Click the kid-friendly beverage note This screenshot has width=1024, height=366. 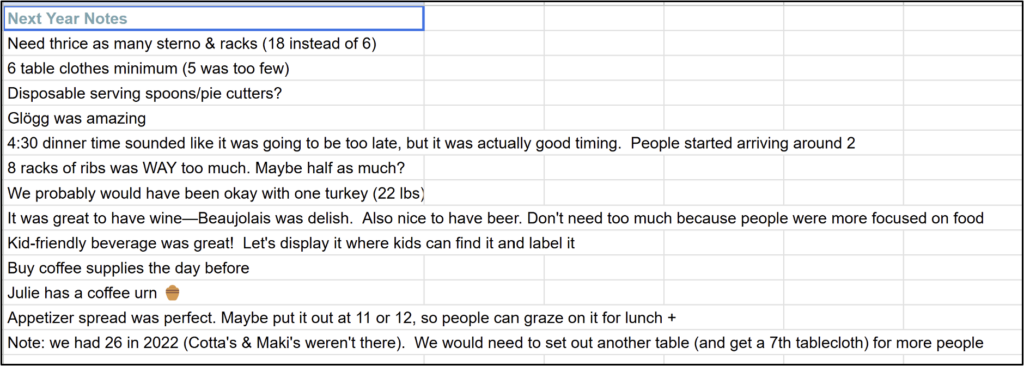(x=291, y=243)
